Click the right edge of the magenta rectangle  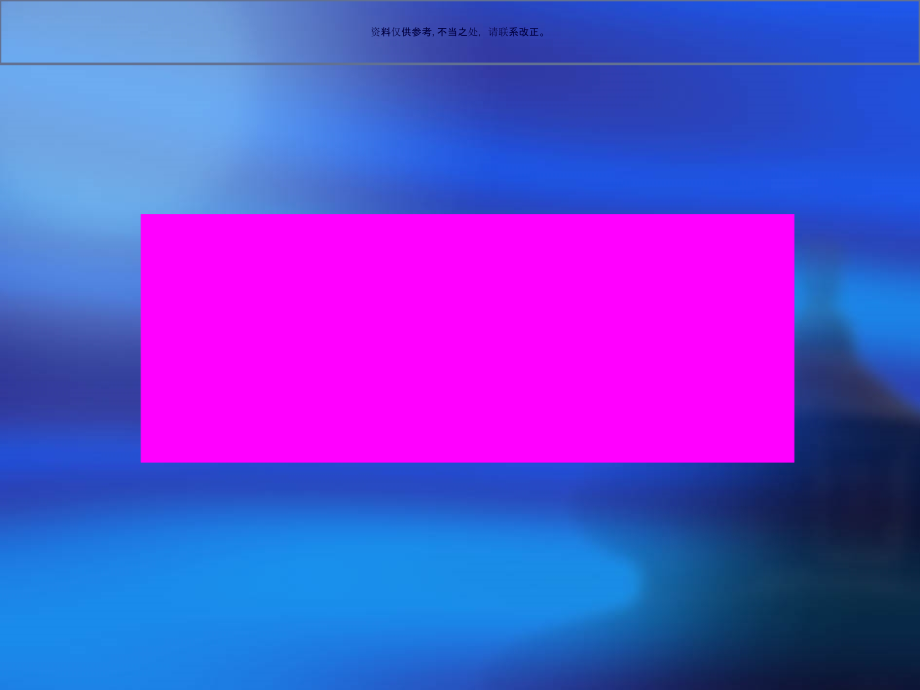click(x=793, y=338)
